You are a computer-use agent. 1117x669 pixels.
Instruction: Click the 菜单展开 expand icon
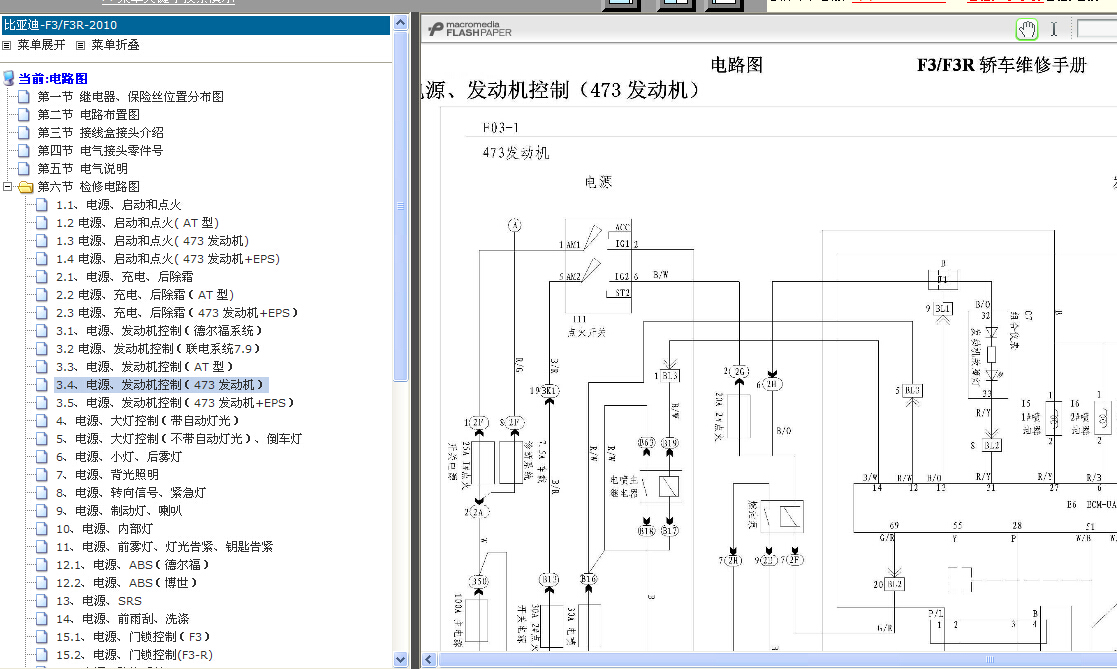pyautogui.click(x=6, y=46)
